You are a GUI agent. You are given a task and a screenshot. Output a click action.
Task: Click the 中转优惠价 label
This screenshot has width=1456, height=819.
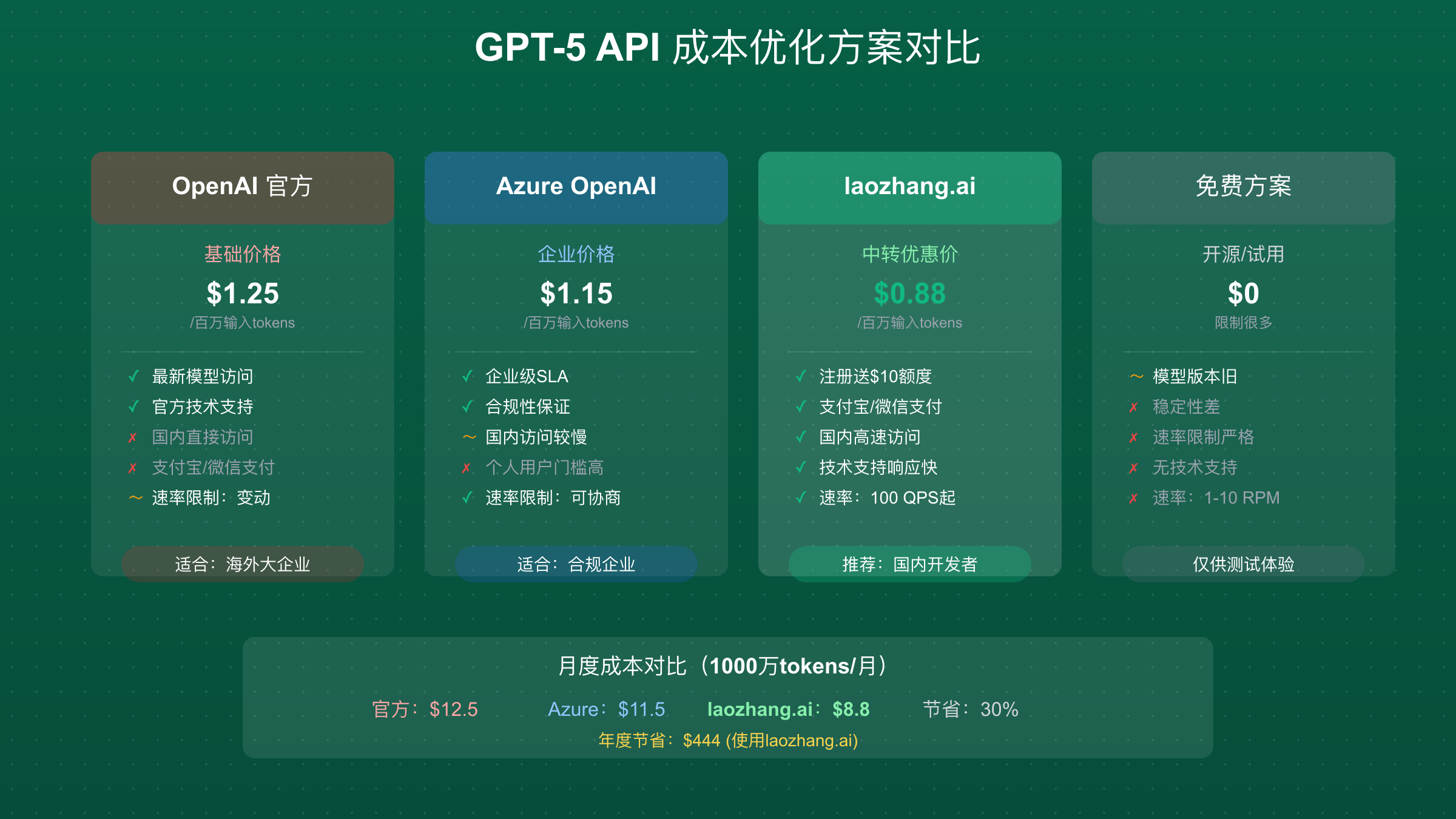pos(910,254)
